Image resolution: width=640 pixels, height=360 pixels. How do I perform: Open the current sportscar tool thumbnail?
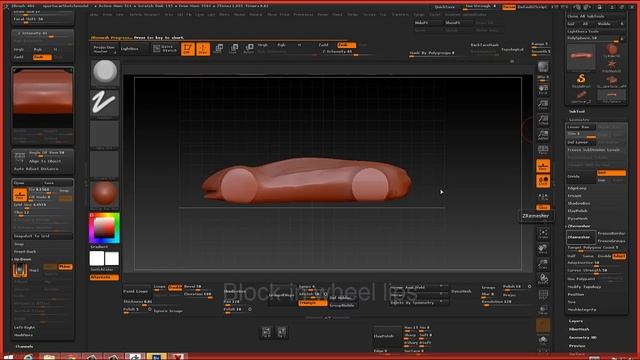pyautogui.click(x=581, y=56)
